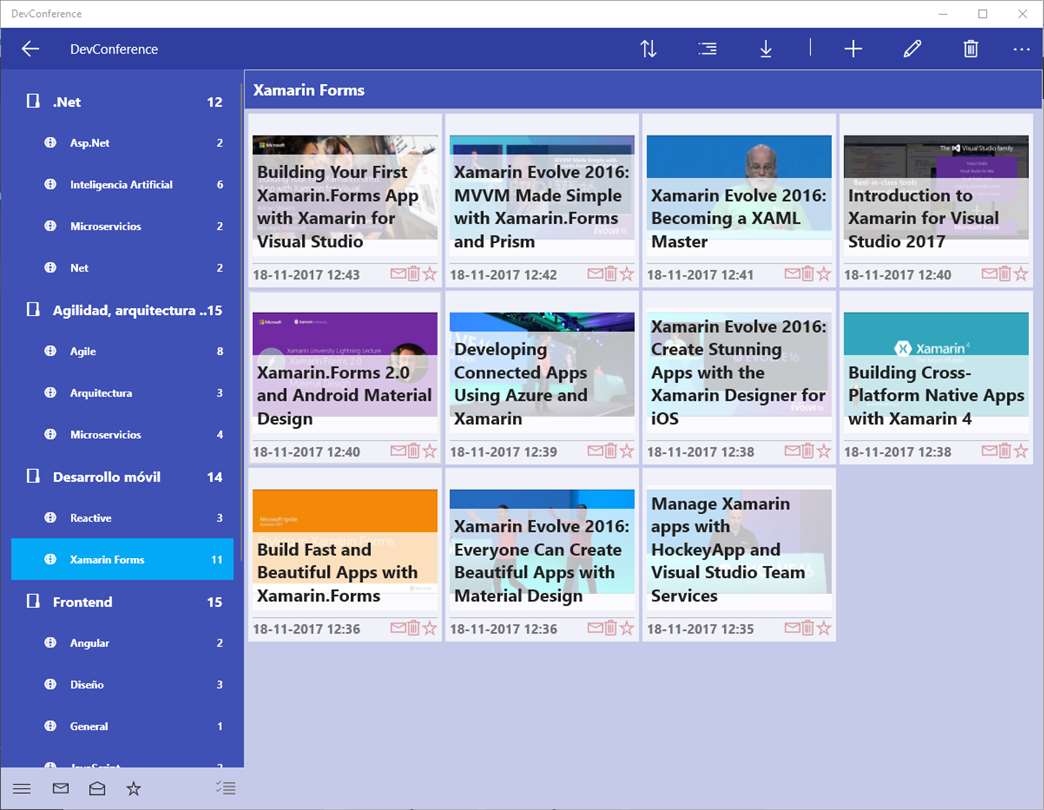The width and height of the screenshot is (1044, 810).
Task: Click the DevConference title in header bar
Action: pos(114,49)
